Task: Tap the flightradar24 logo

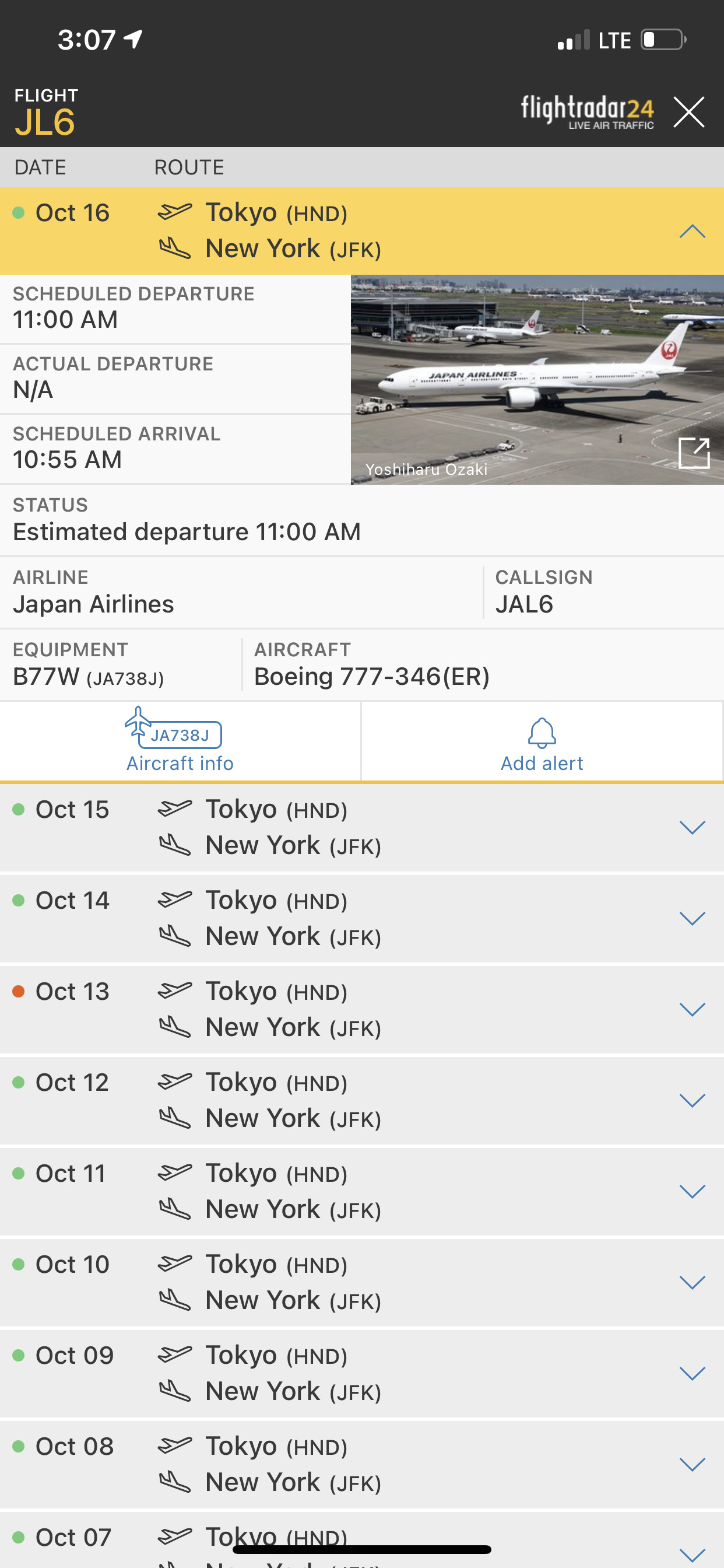Action: click(586, 112)
